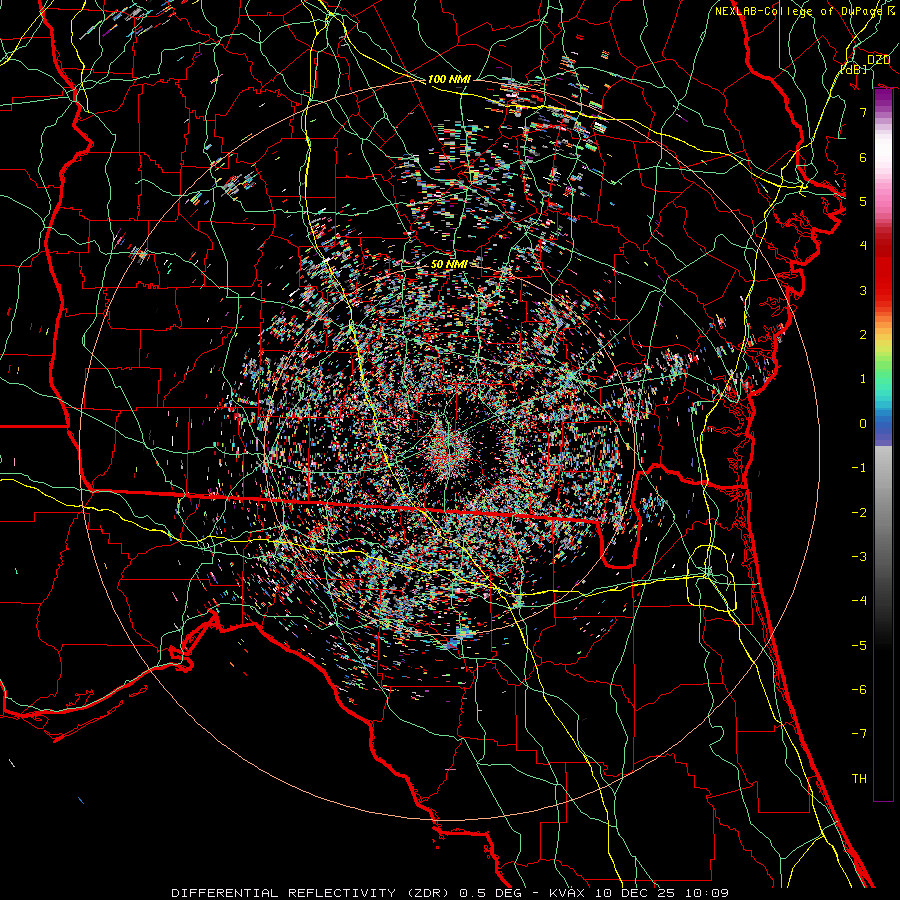Image resolution: width=900 pixels, height=900 pixels.
Task: Click the -7 value on the color scale
Action: click(859, 734)
